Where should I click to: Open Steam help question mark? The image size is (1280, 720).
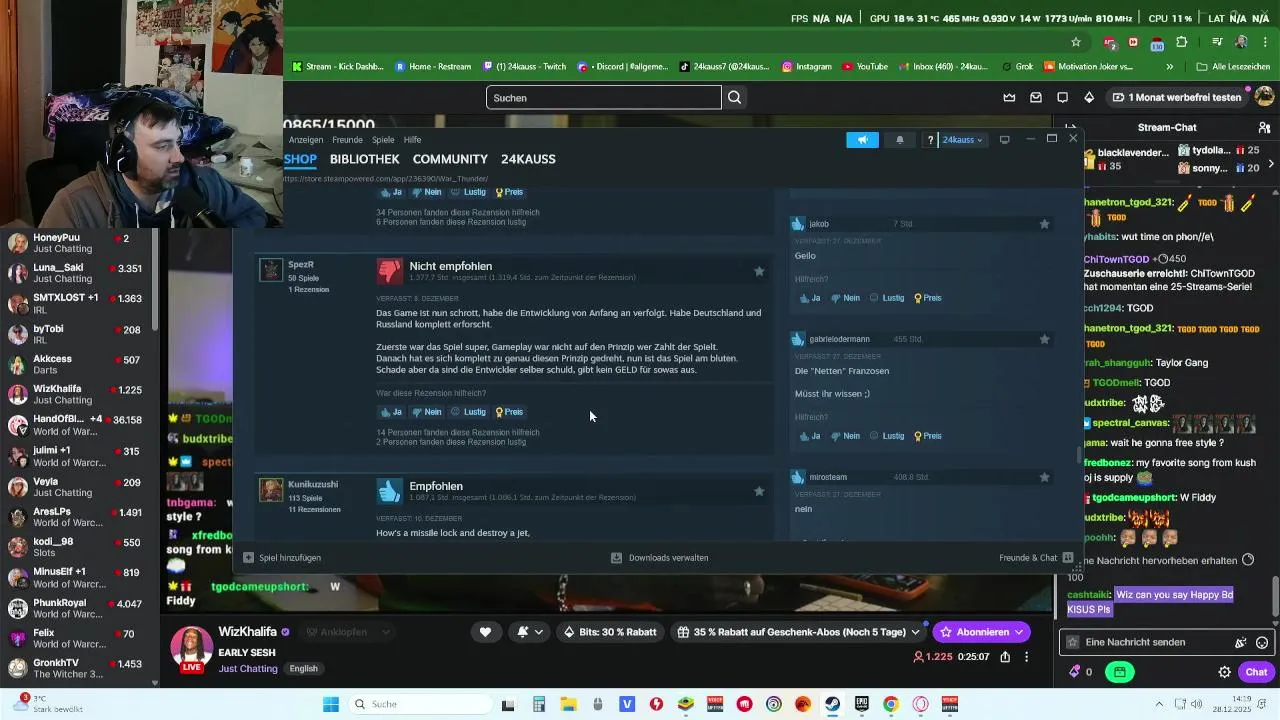(930, 140)
